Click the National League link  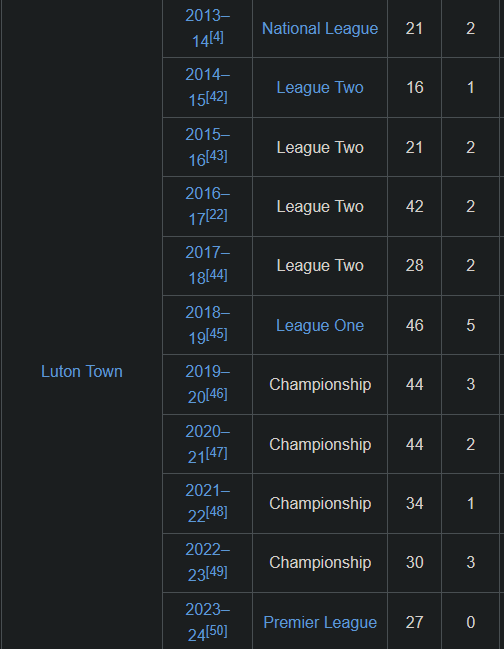(x=320, y=29)
